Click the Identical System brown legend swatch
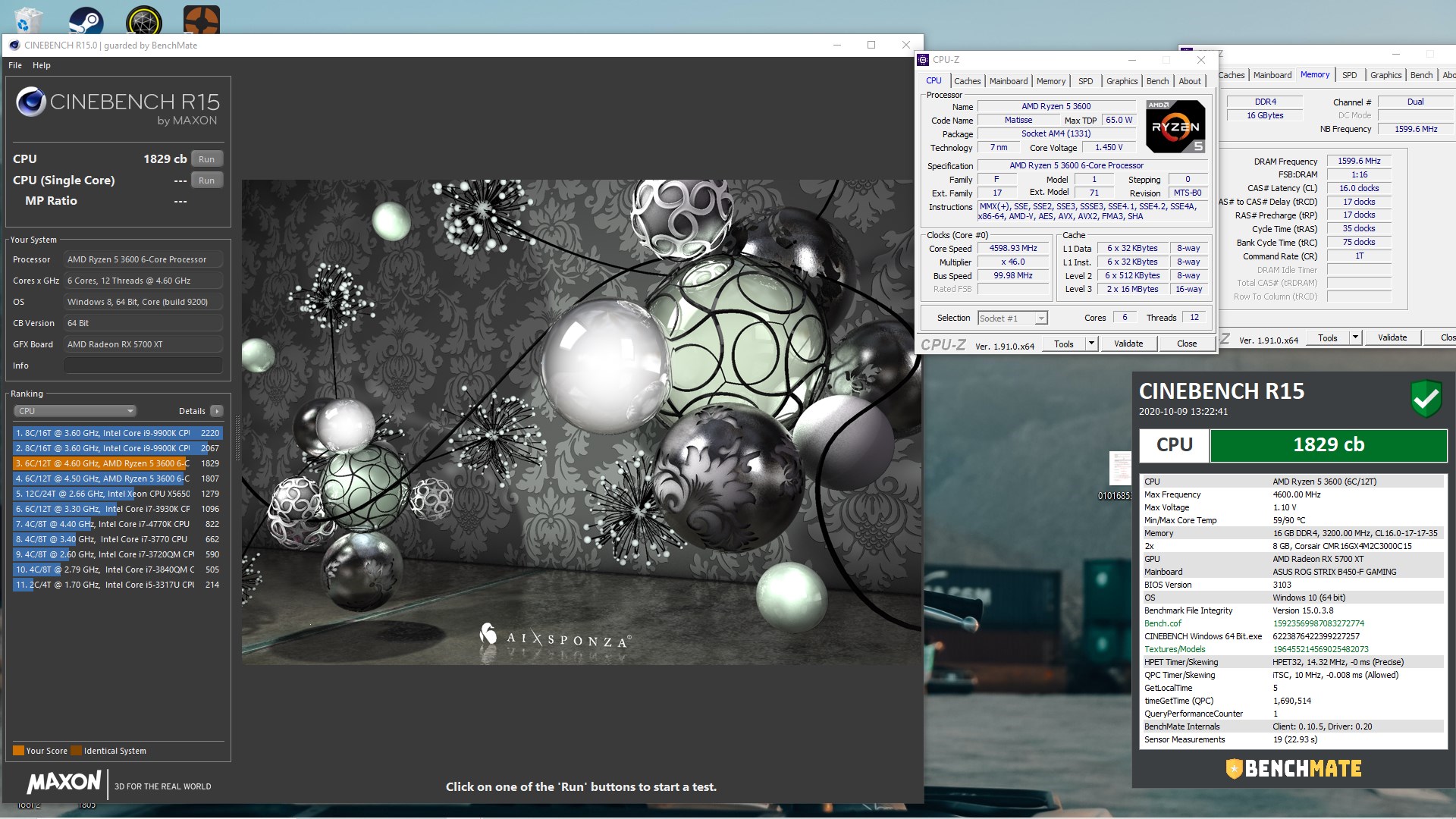 (x=76, y=751)
